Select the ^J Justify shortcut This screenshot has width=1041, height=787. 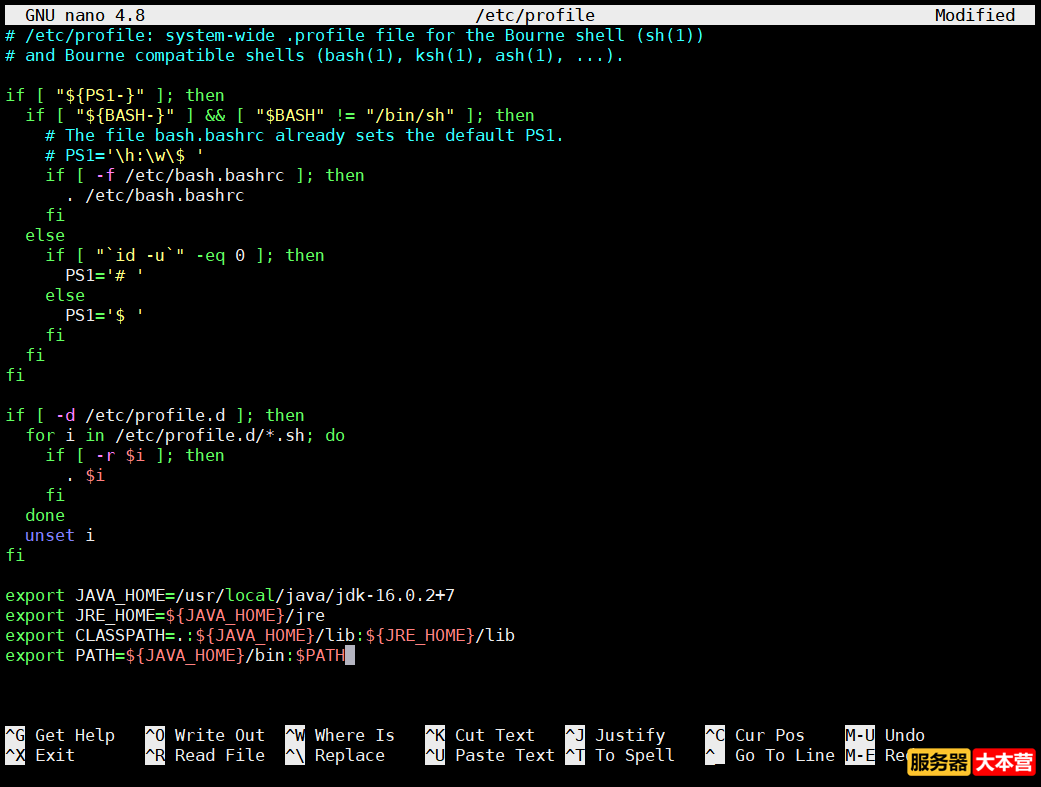[615, 735]
